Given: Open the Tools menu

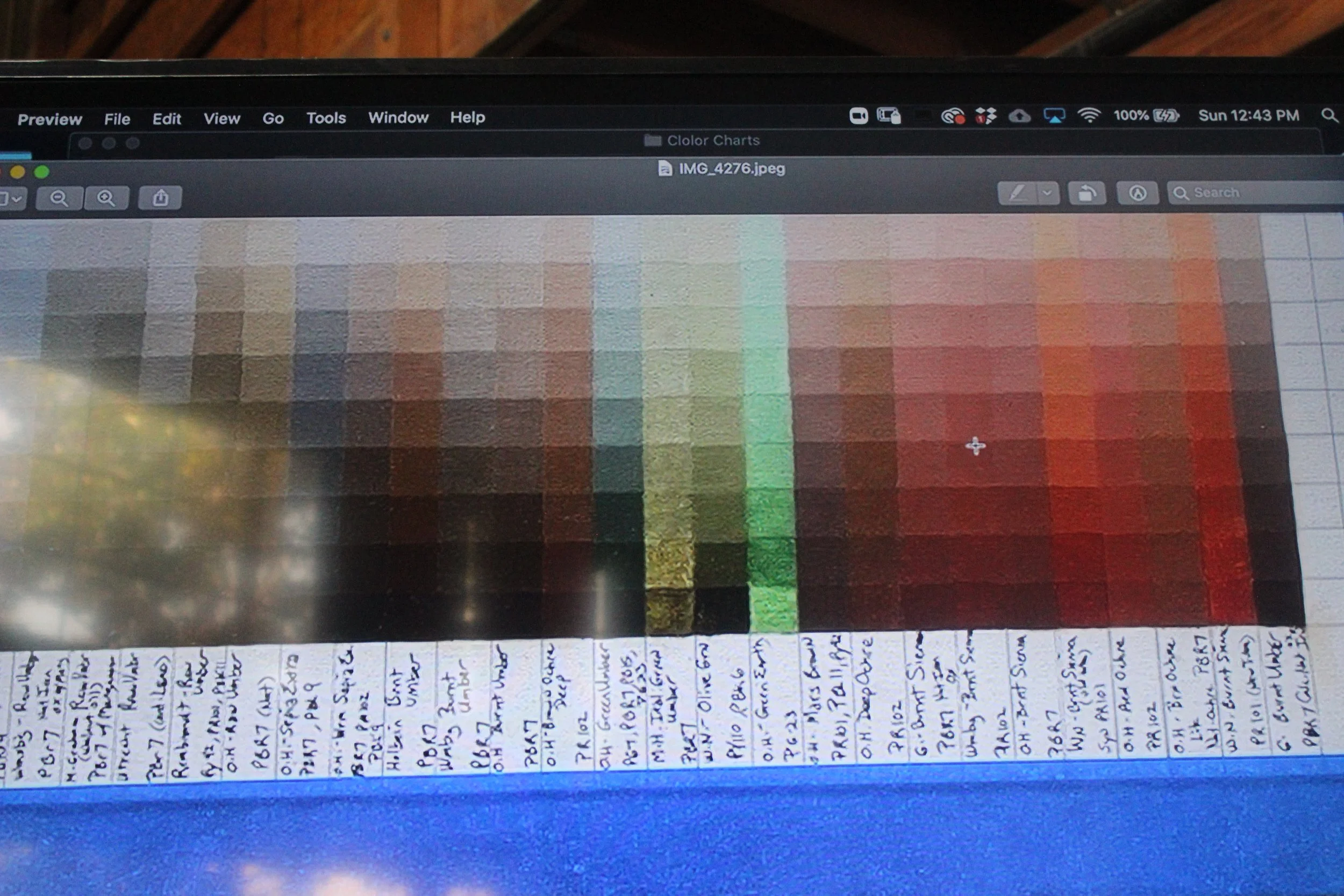Looking at the screenshot, I should (326, 118).
